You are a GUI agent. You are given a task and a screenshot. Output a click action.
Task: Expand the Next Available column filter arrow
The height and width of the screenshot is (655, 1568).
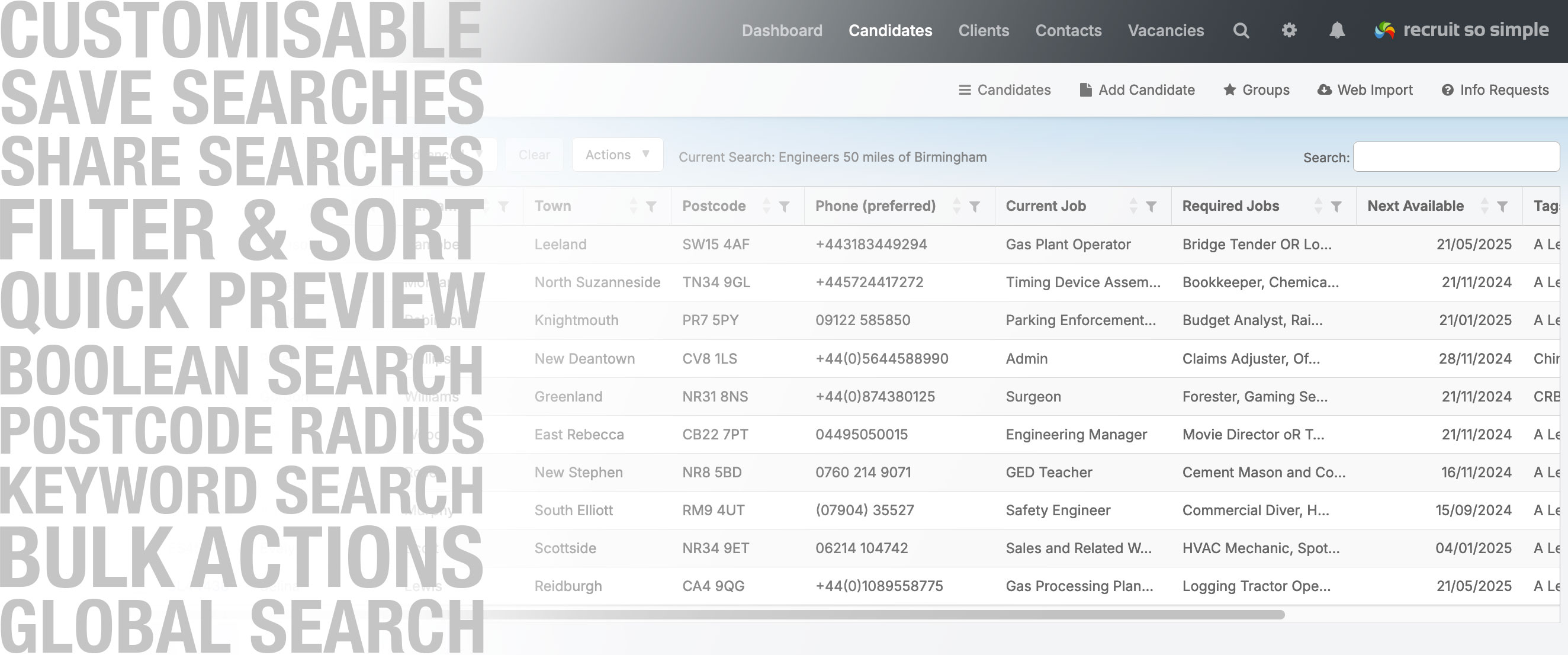pyautogui.click(x=1502, y=207)
